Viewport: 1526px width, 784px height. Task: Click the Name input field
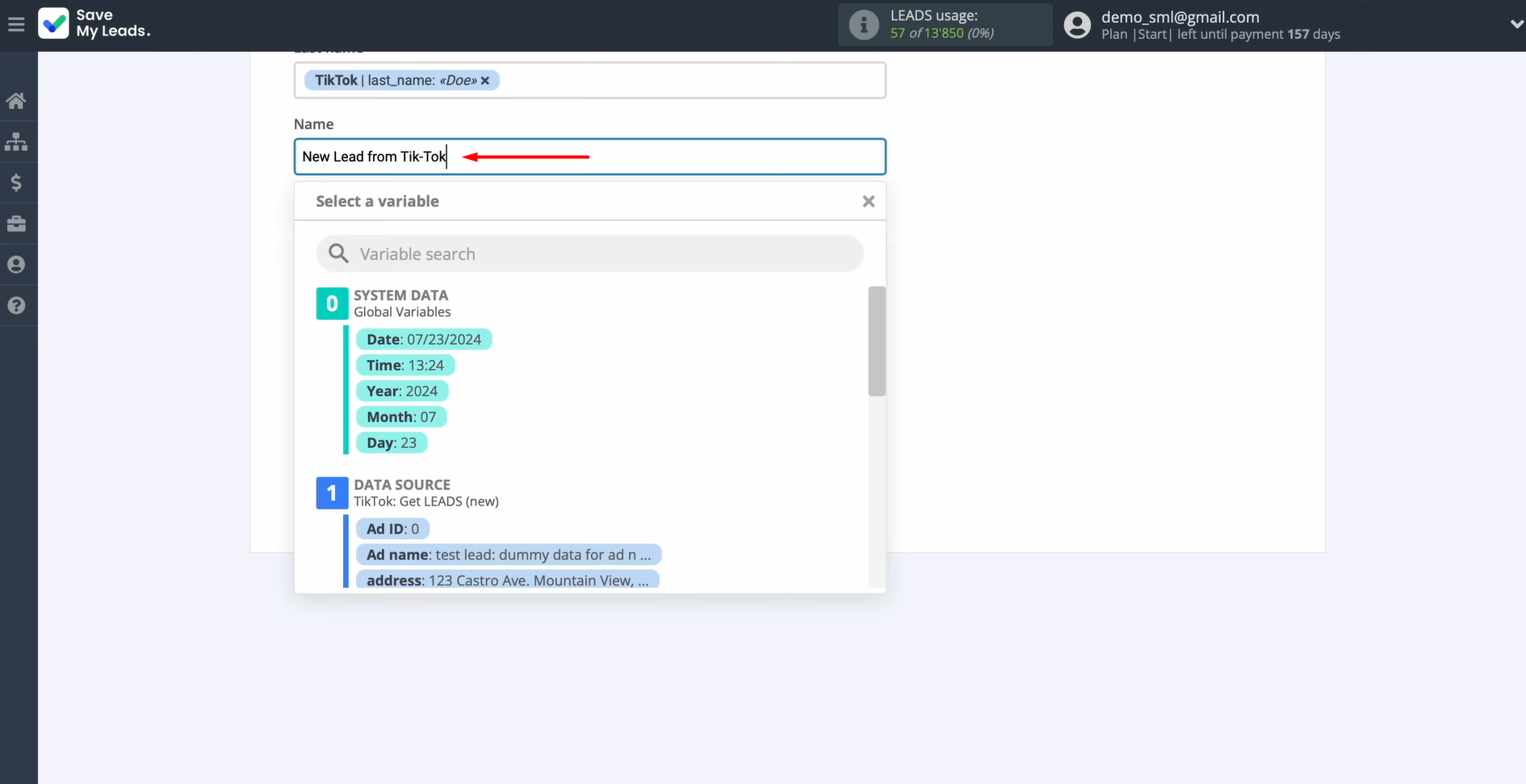click(662, 157)
